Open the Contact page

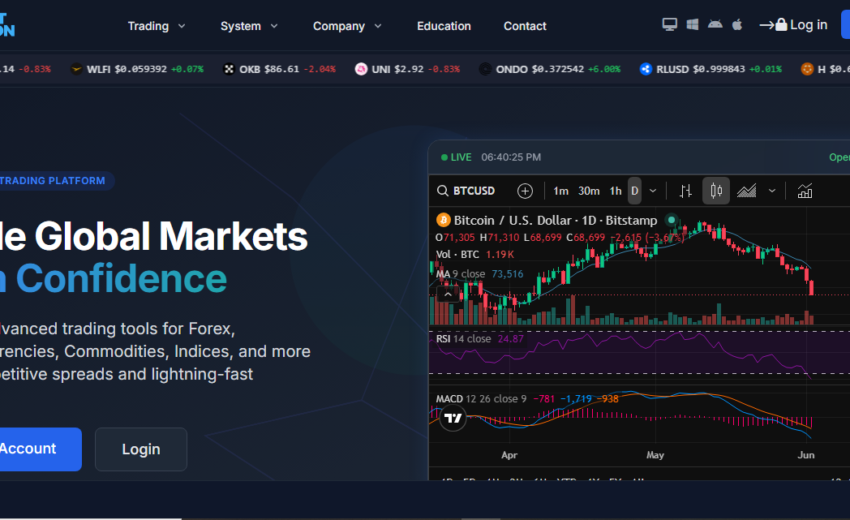(x=525, y=26)
